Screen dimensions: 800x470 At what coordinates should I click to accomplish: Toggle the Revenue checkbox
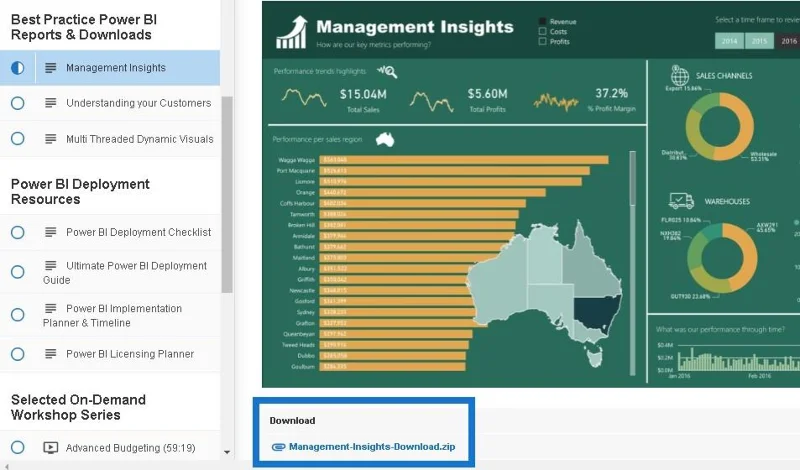coord(542,21)
